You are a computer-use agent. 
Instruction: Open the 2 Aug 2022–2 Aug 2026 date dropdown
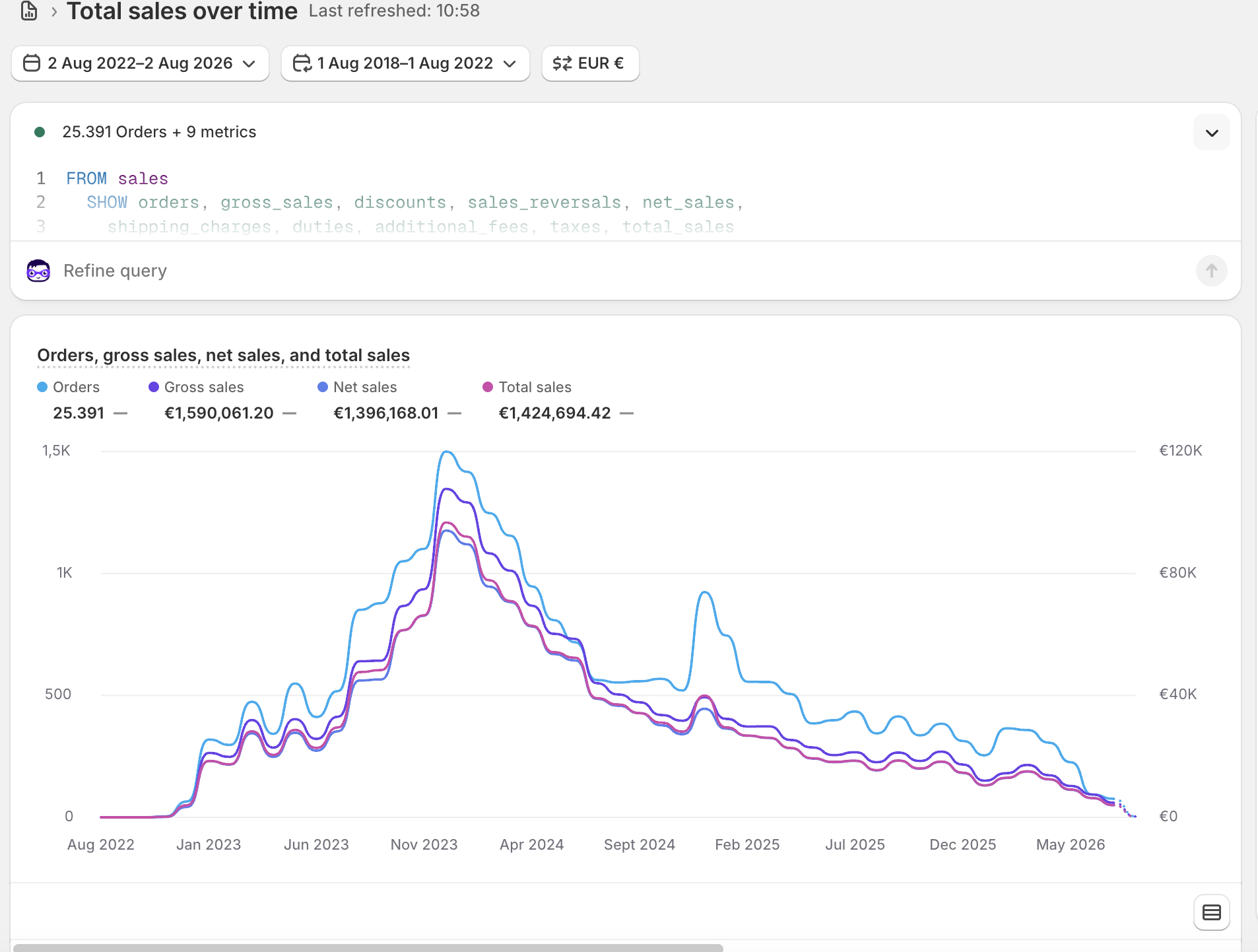pyautogui.click(x=140, y=63)
